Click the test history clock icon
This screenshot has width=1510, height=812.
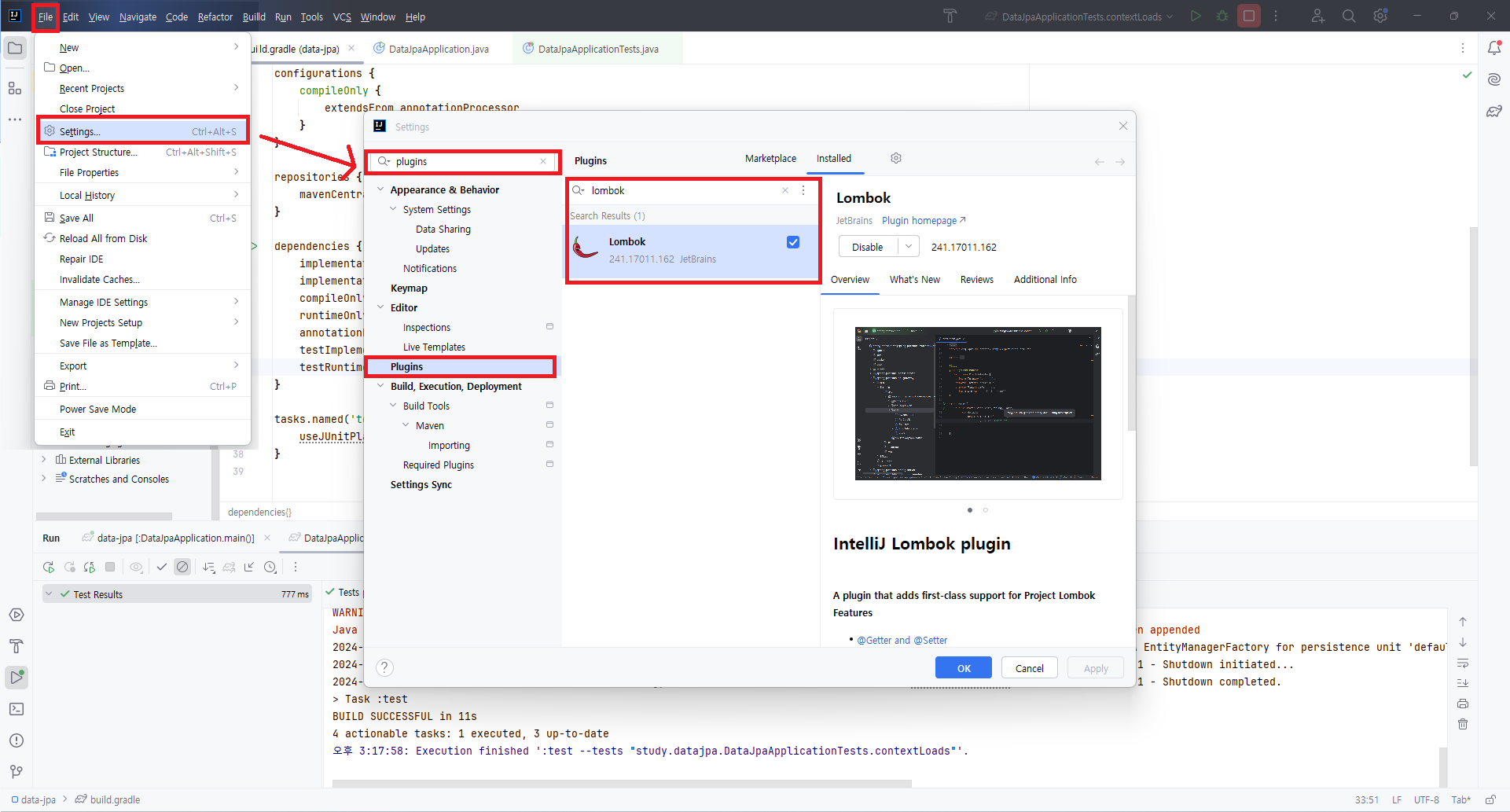(x=270, y=567)
